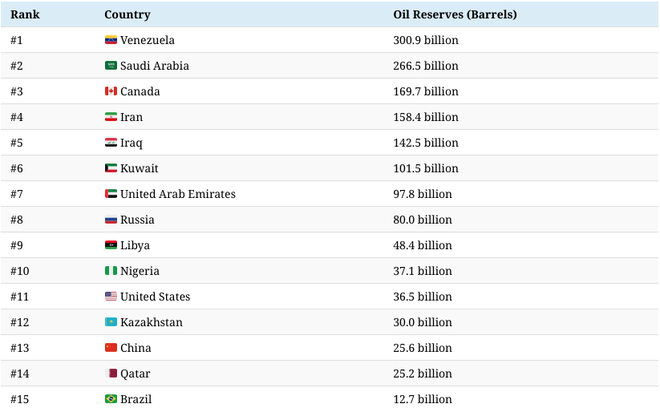Click the Rank column header
The image size is (660, 416).
[25, 15]
